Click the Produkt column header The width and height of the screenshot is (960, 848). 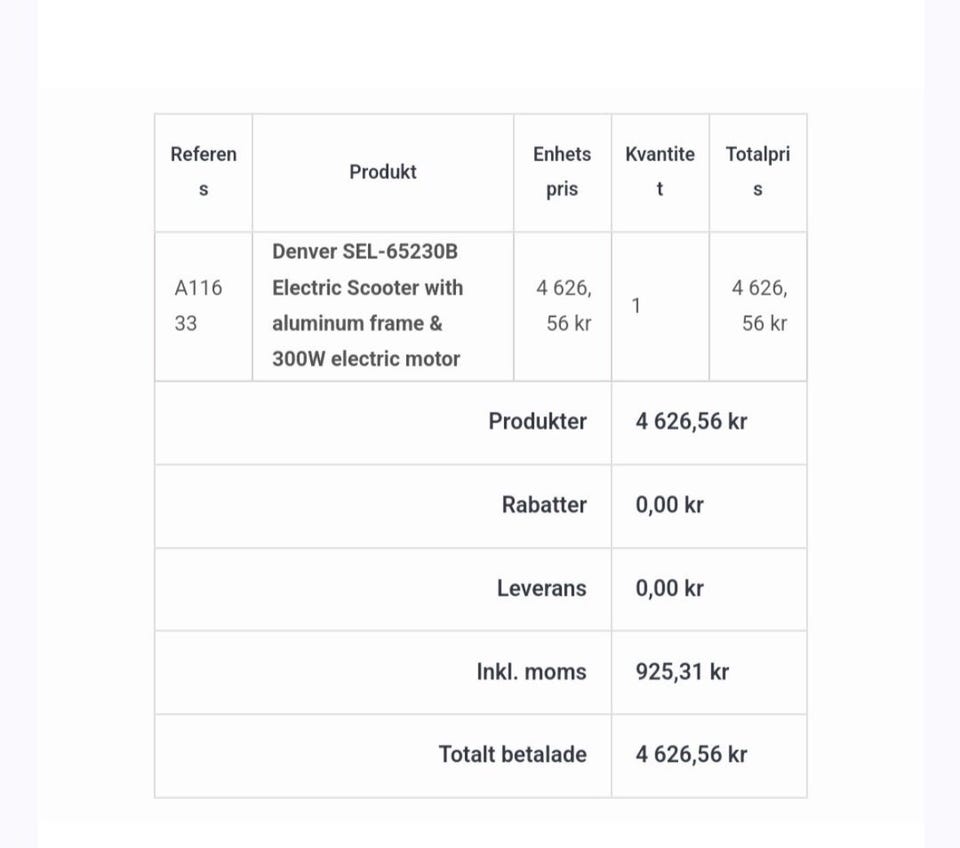tap(382, 172)
